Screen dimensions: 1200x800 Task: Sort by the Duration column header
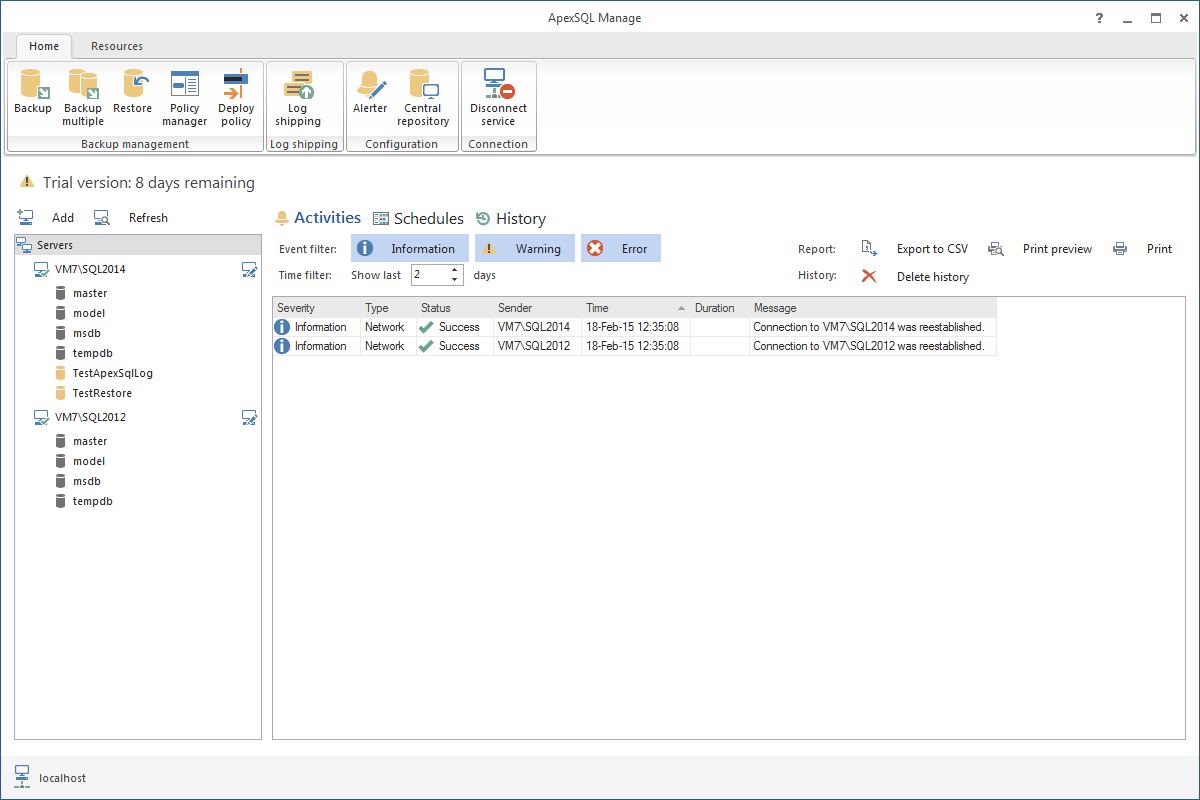[x=720, y=308]
